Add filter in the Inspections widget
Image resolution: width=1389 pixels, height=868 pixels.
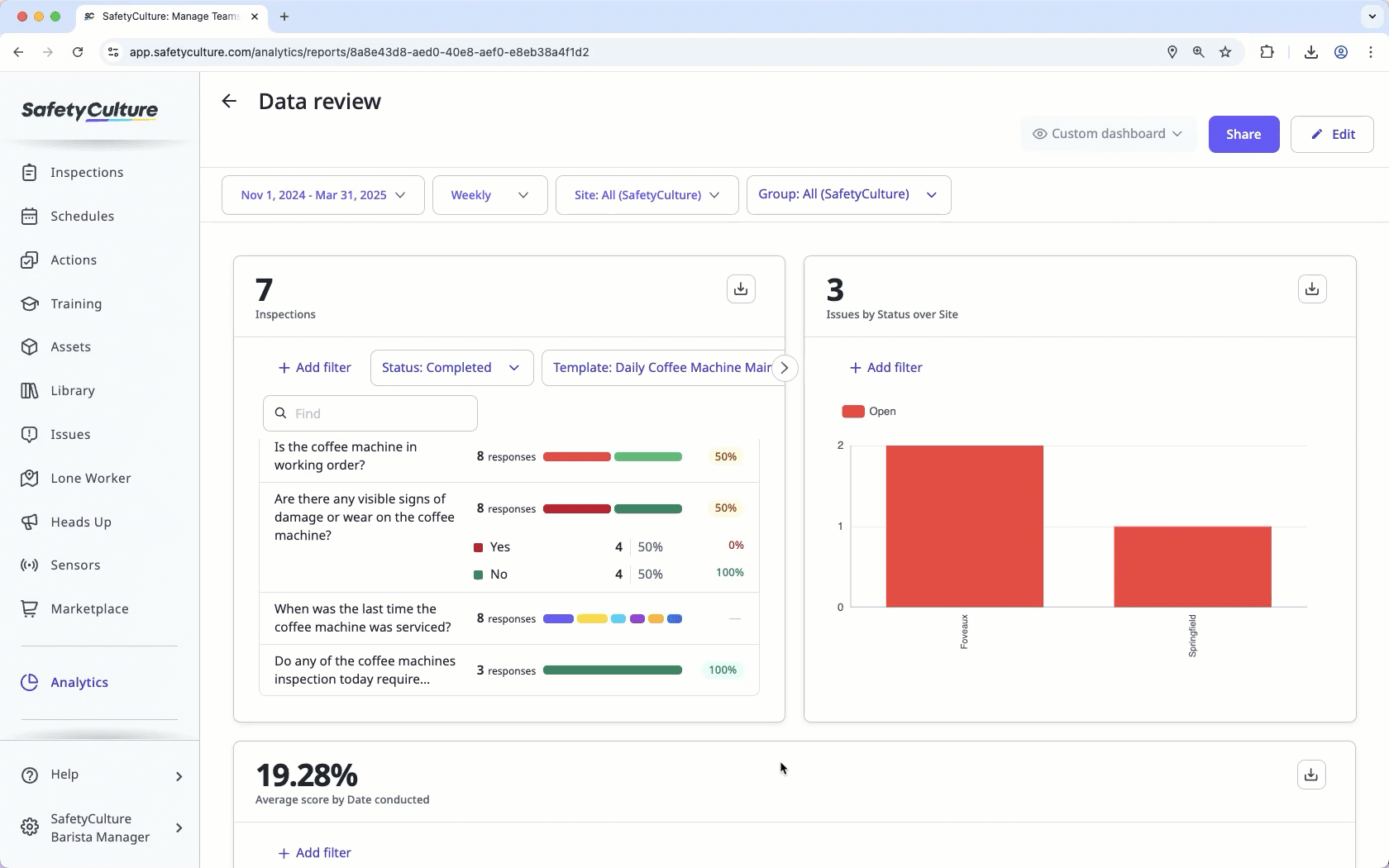pyautogui.click(x=314, y=368)
